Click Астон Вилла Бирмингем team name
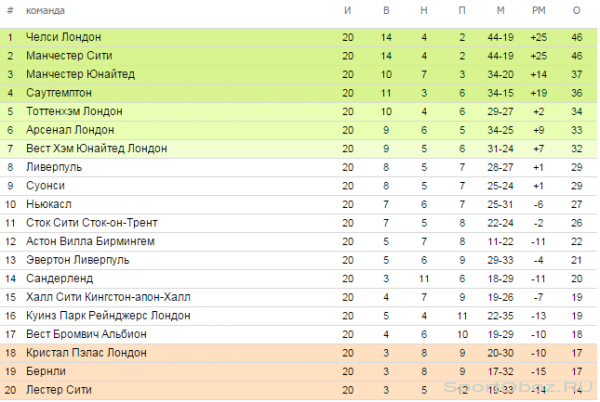This screenshot has width=600, height=402. click(x=90, y=242)
